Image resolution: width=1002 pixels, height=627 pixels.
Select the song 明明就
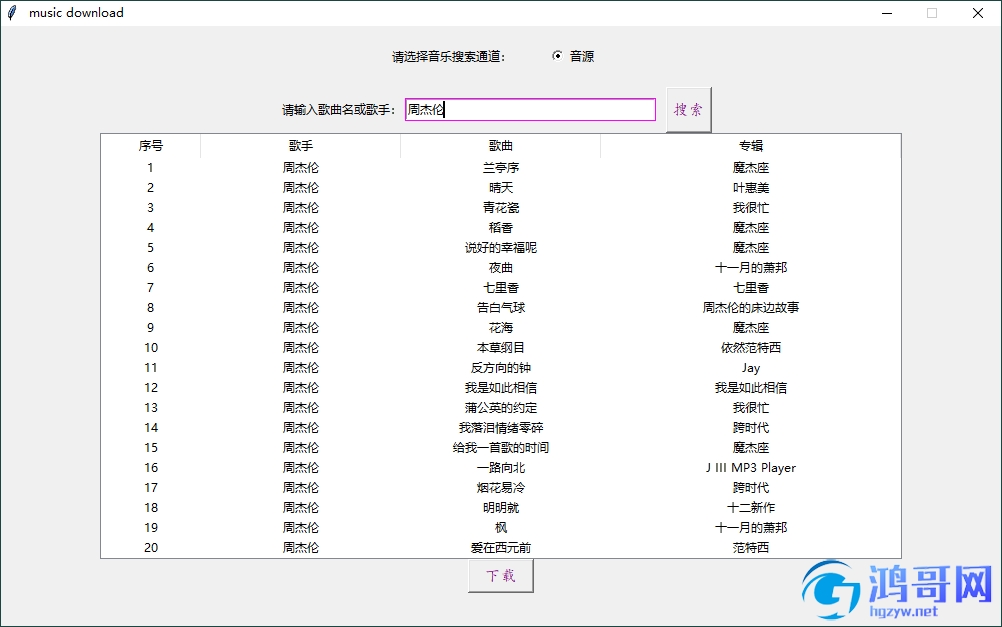pyautogui.click(x=500, y=507)
